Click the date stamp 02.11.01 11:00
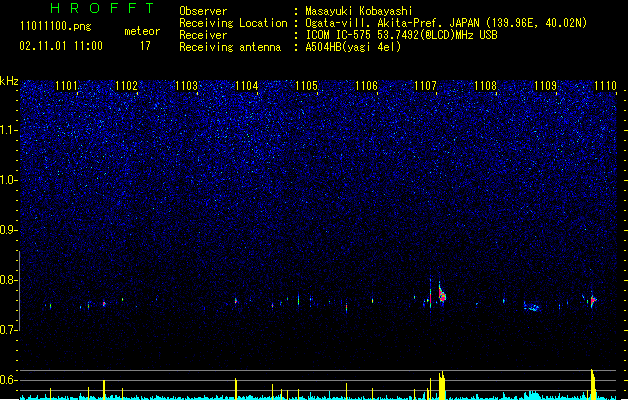The image size is (629, 400). [x=61, y=46]
